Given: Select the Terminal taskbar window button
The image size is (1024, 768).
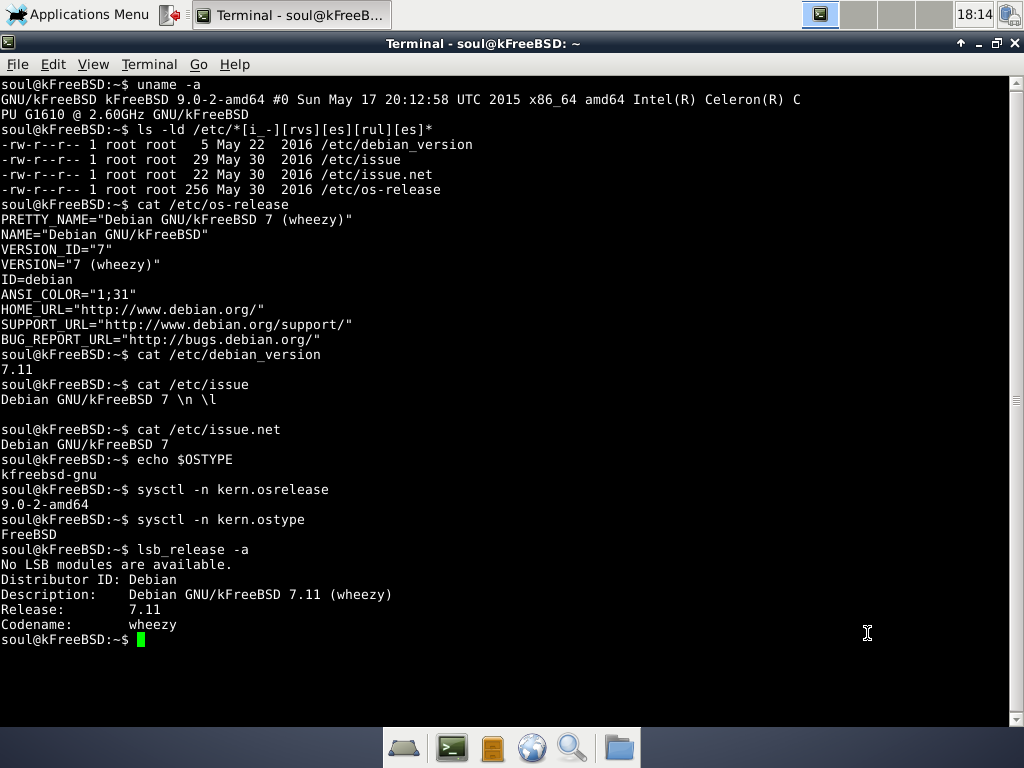Looking at the screenshot, I should coord(292,15).
